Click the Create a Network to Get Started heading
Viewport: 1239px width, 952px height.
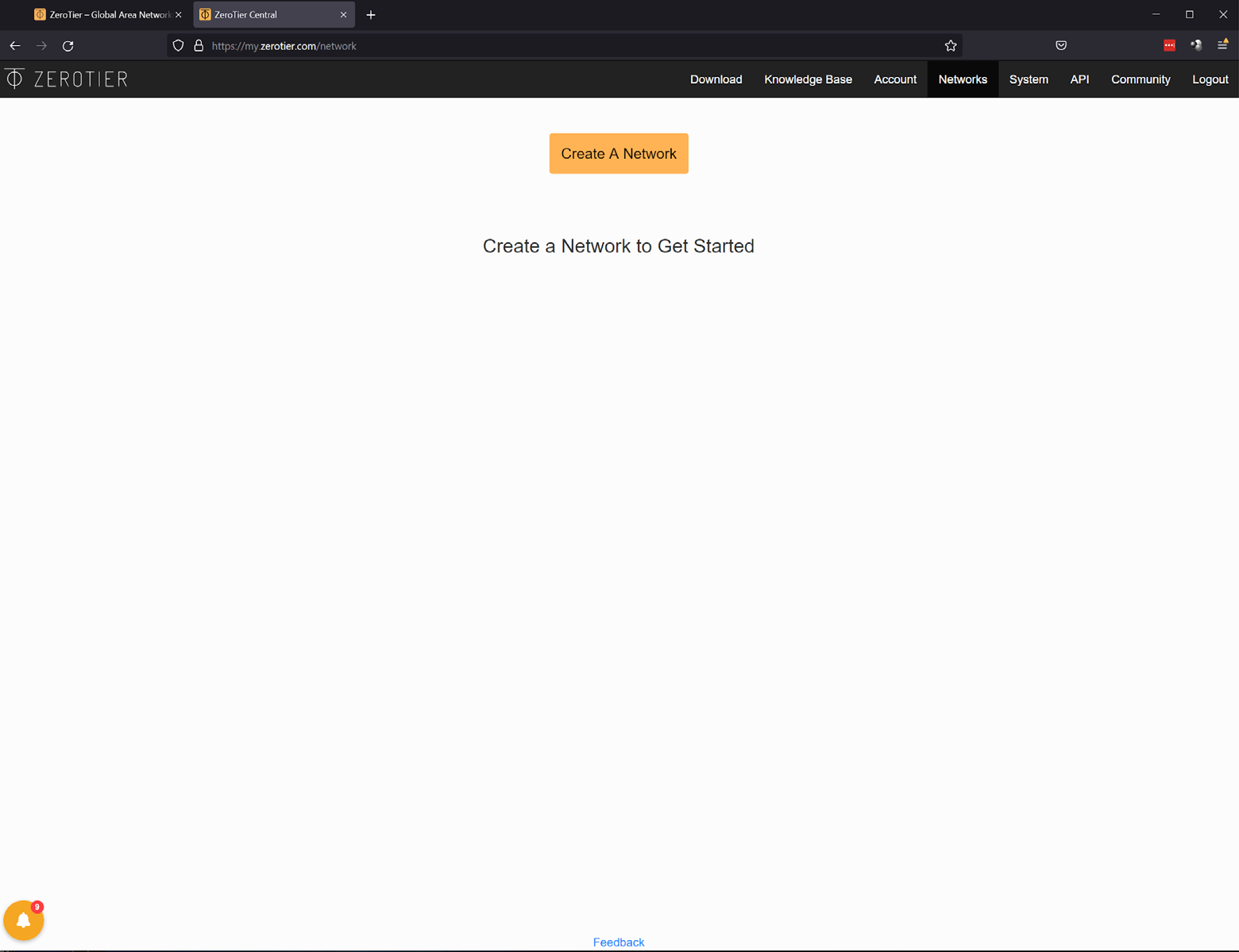(x=619, y=246)
